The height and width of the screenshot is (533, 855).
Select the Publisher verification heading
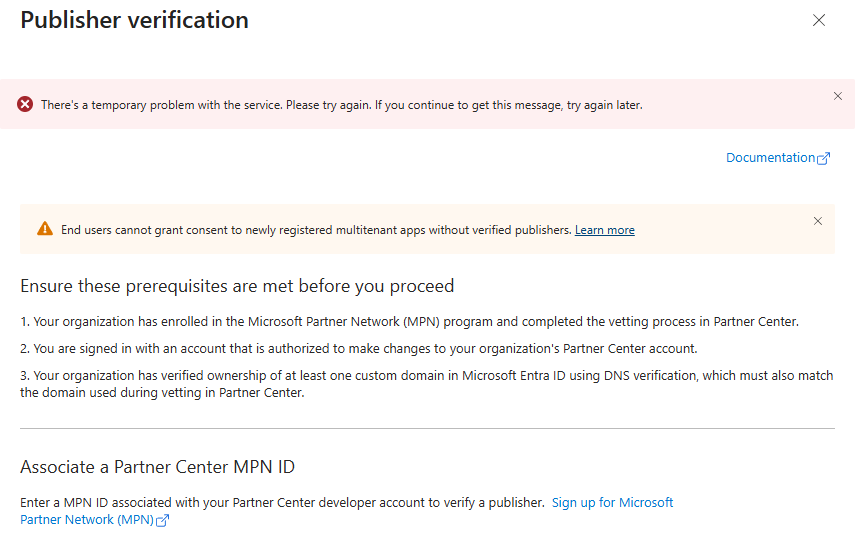[x=134, y=20]
